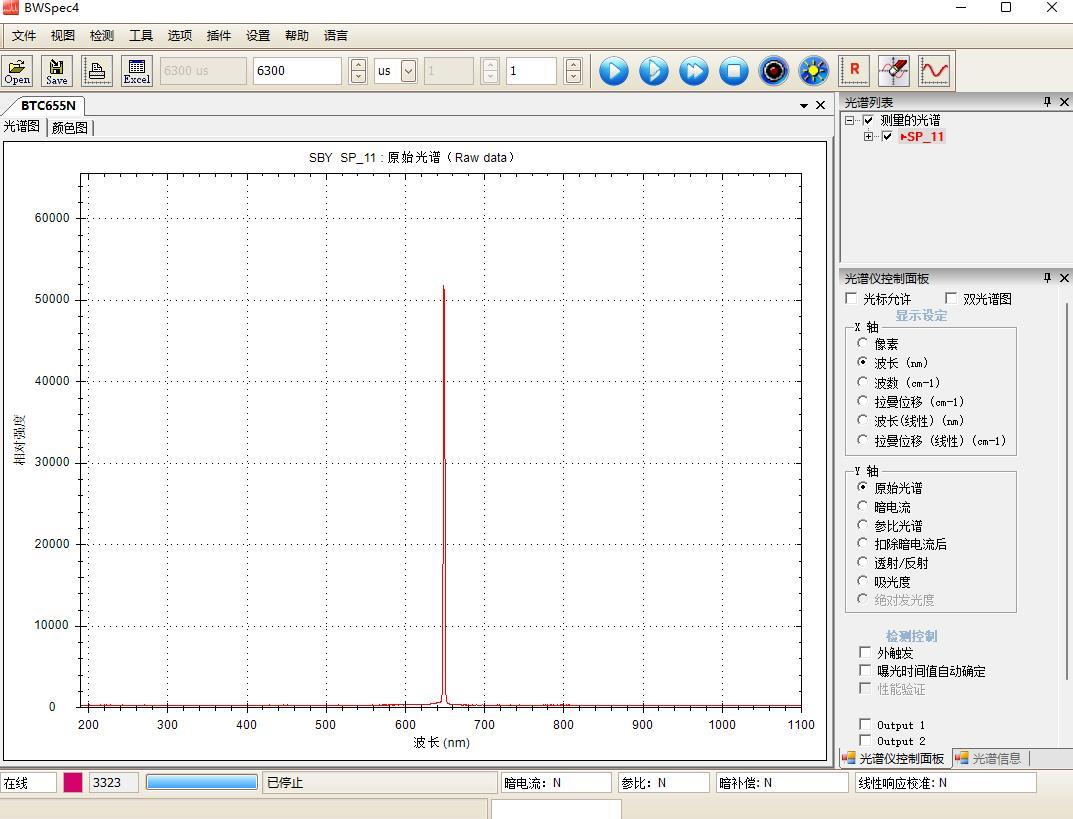Export data with the Excel icon
The image size is (1073, 819).
[x=137, y=70]
